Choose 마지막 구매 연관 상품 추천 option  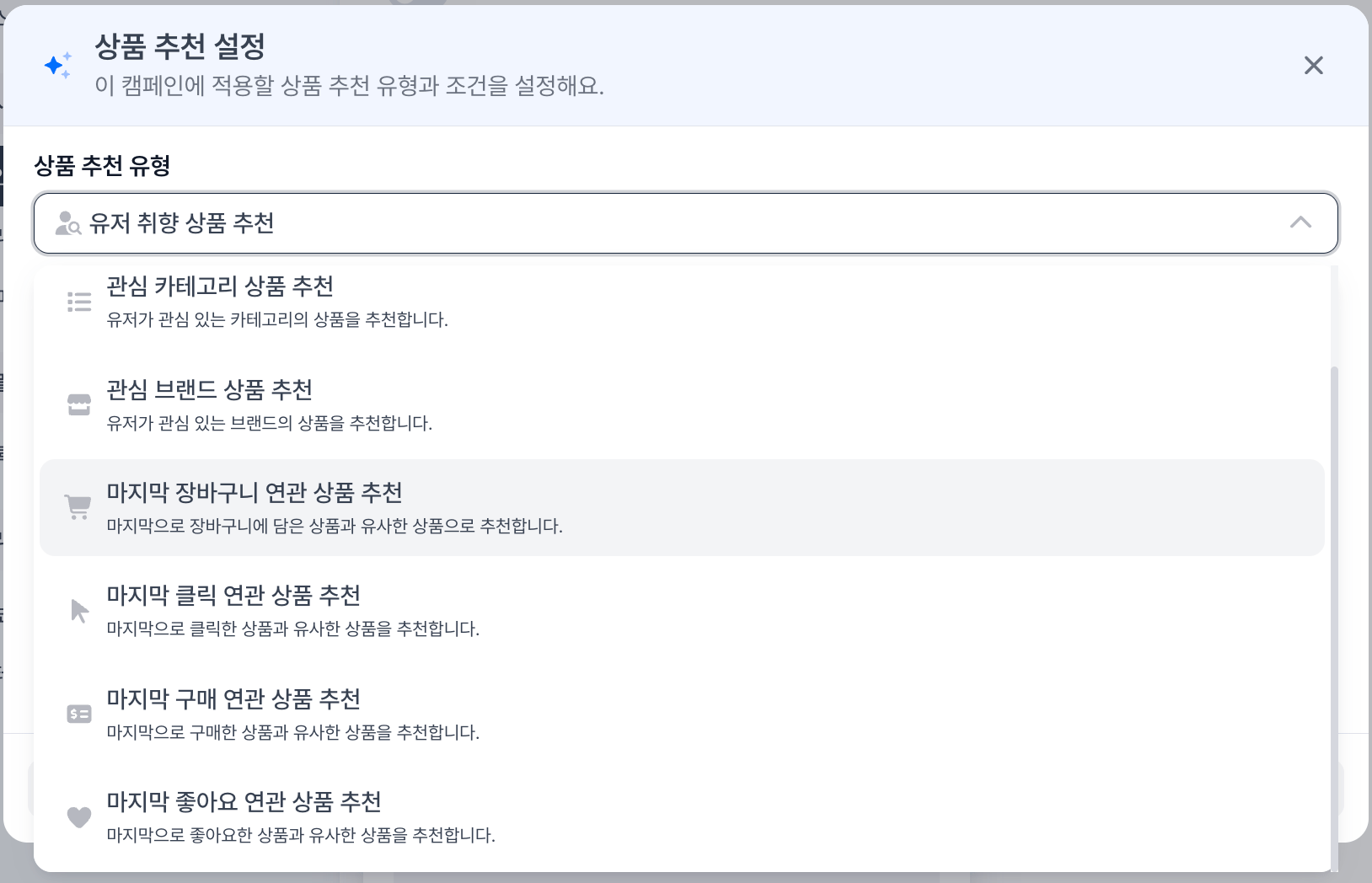tap(233, 699)
